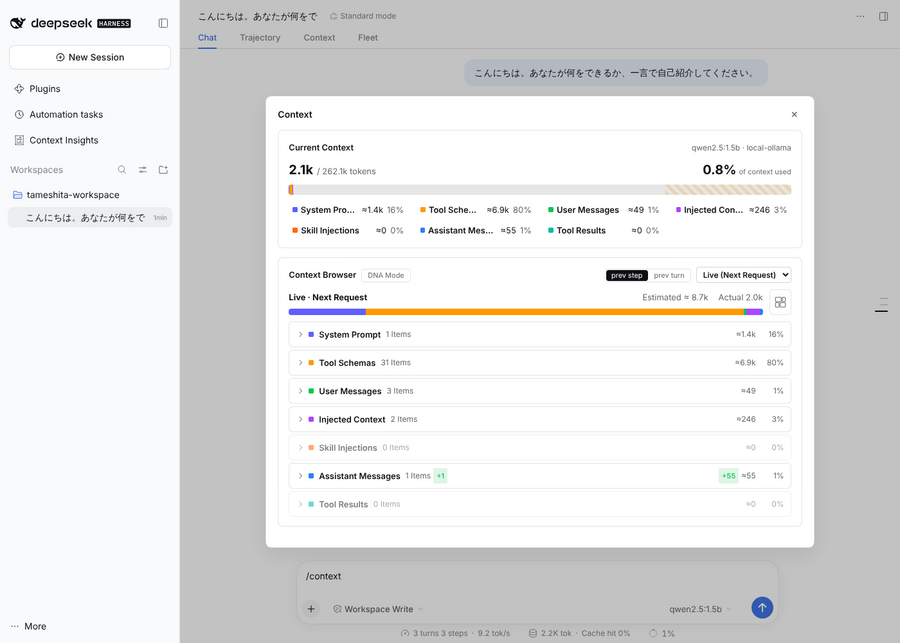The image size is (900, 643).
Task: Click the turns and steps clock icon in status bar
Action: [405, 633]
